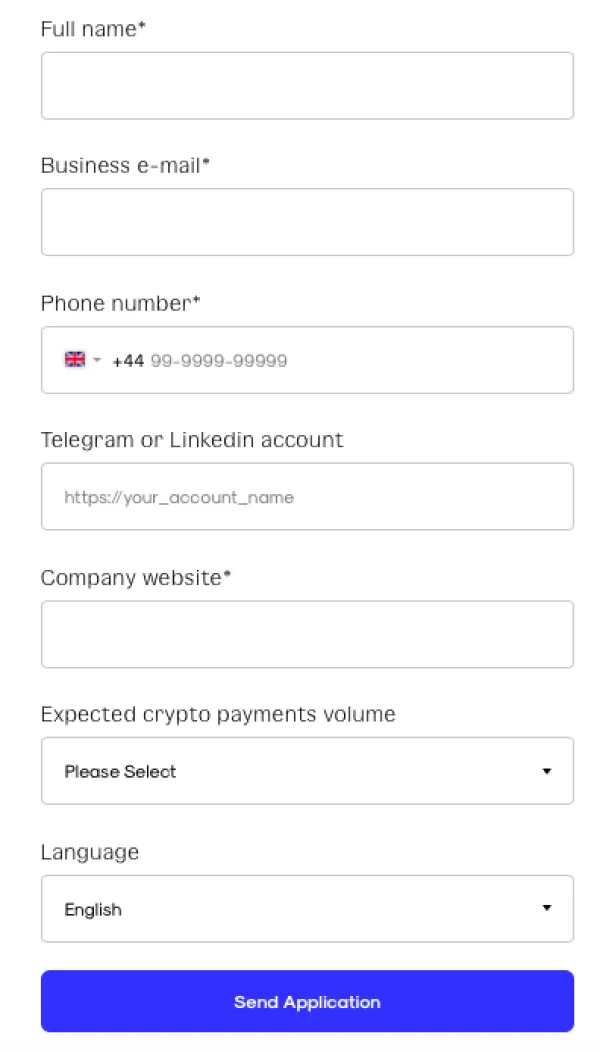Click the Company website input field
600x1052 pixels.
(307, 634)
